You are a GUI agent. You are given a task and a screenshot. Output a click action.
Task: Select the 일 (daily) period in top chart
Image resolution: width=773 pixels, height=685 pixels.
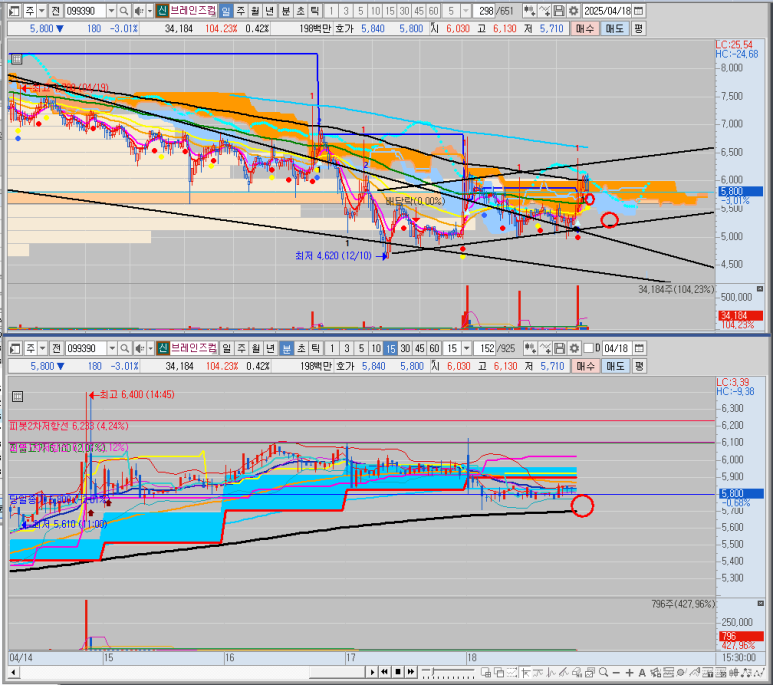(x=226, y=11)
